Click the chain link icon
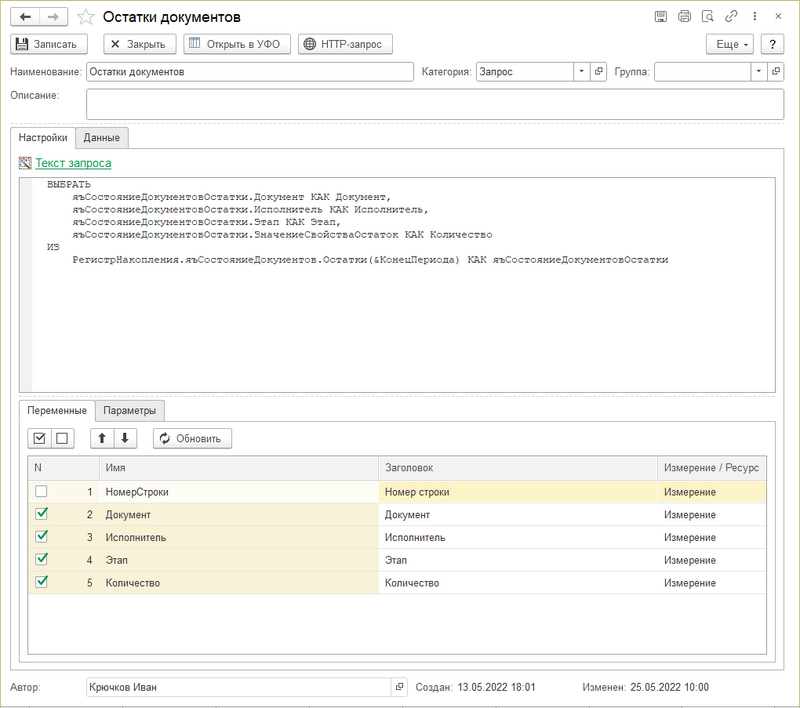Image resolution: width=800 pixels, height=708 pixels. (x=732, y=17)
